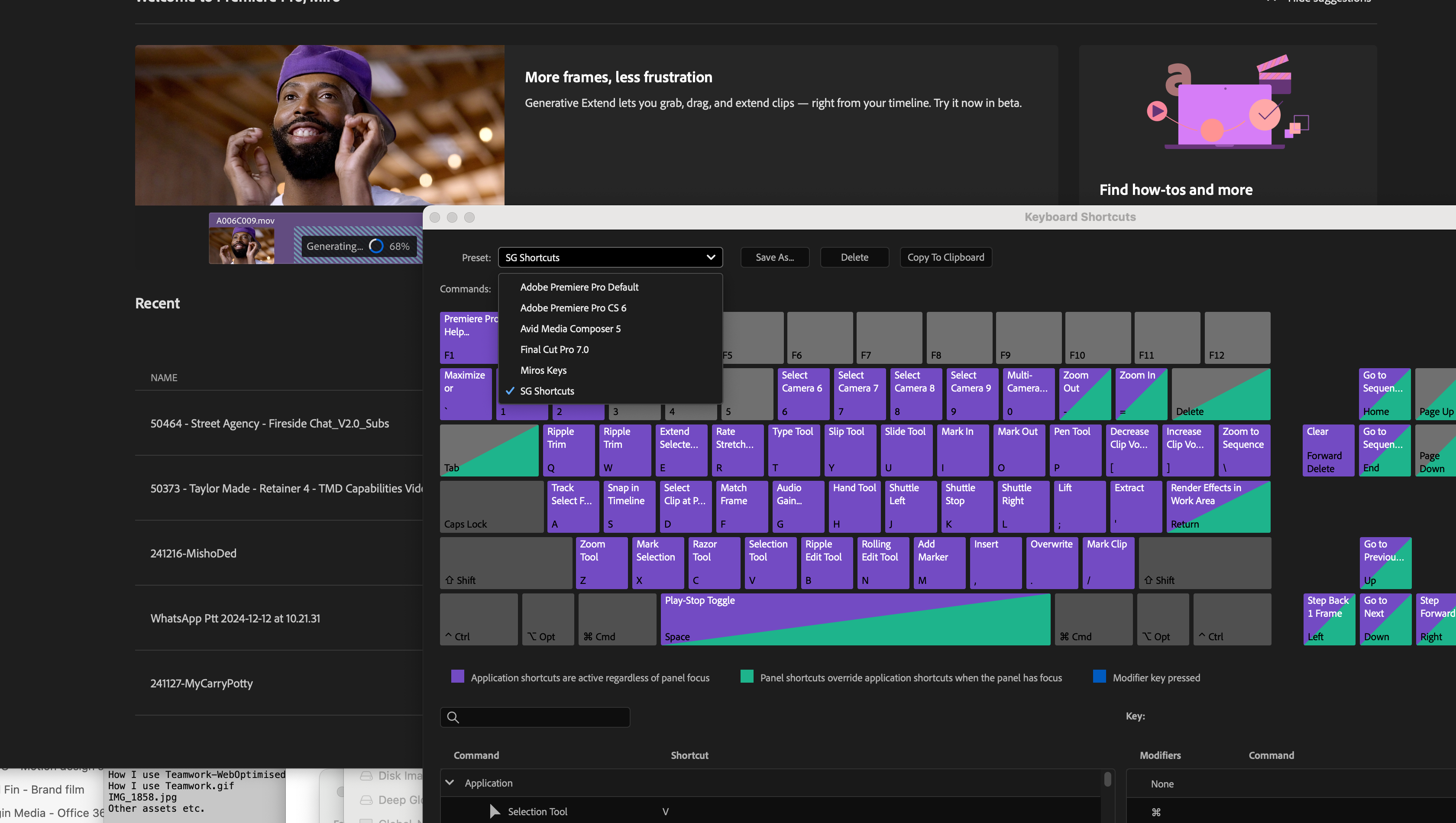Click the Step Back 1 Frame Left key
The width and height of the screenshot is (1456, 823).
(x=1329, y=619)
